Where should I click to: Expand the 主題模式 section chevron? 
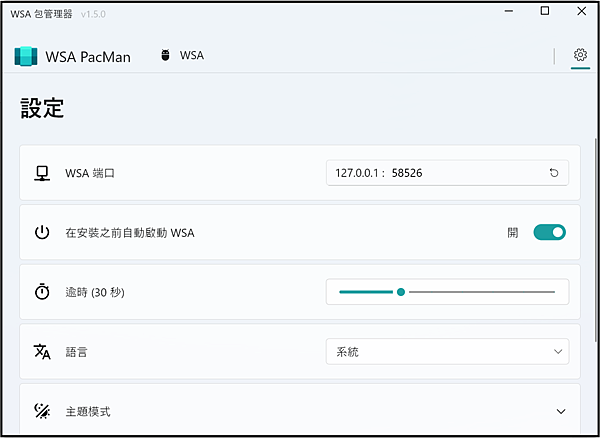[x=561, y=412]
